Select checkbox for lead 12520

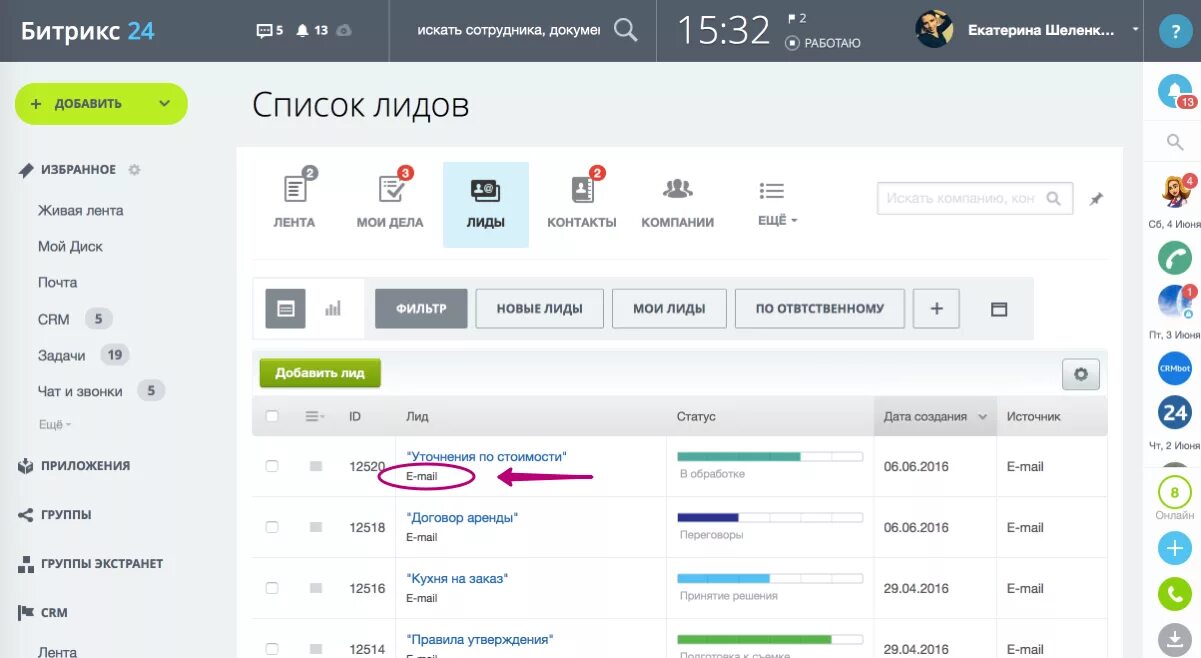(272, 466)
